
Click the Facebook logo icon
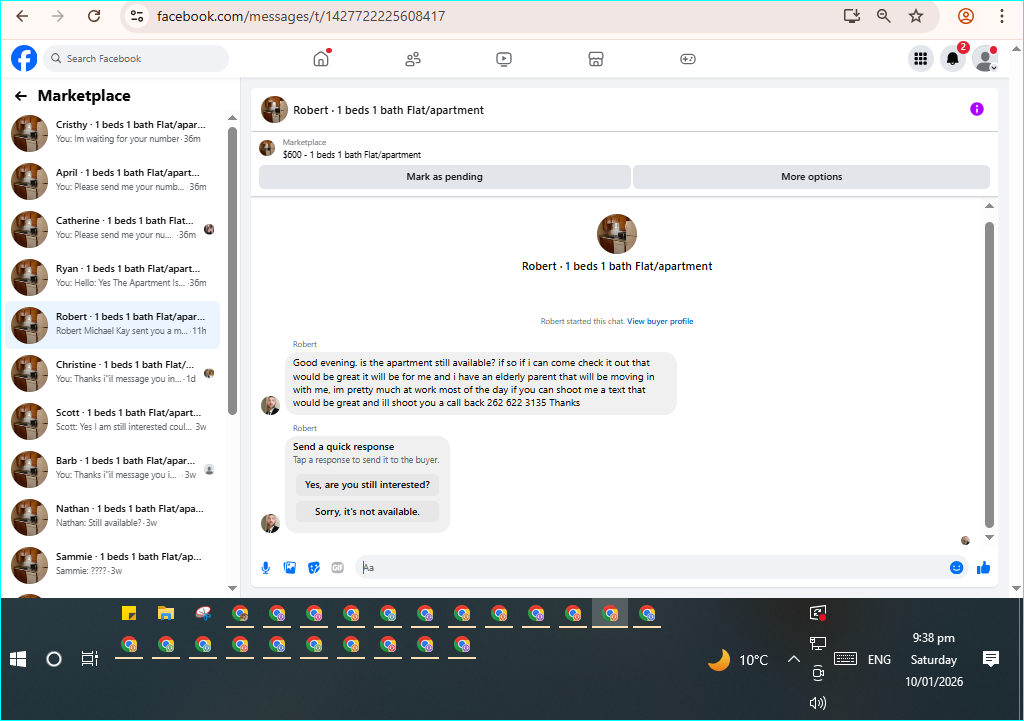coord(24,58)
